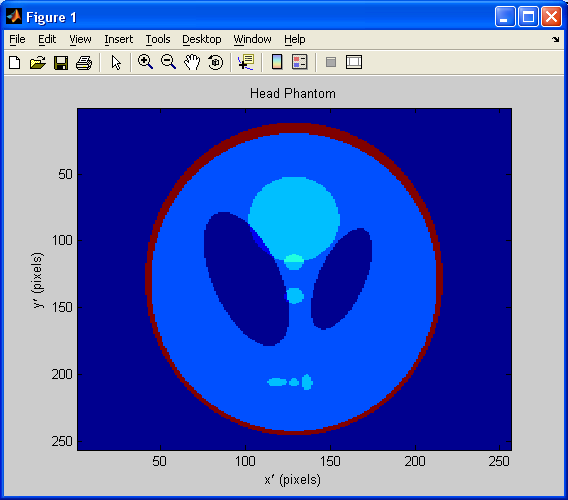Image resolution: width=568 pixels, height=500 pixels.
Task: Click the 'Head Phantom' plot title
Action: click(x=293, y=93)
